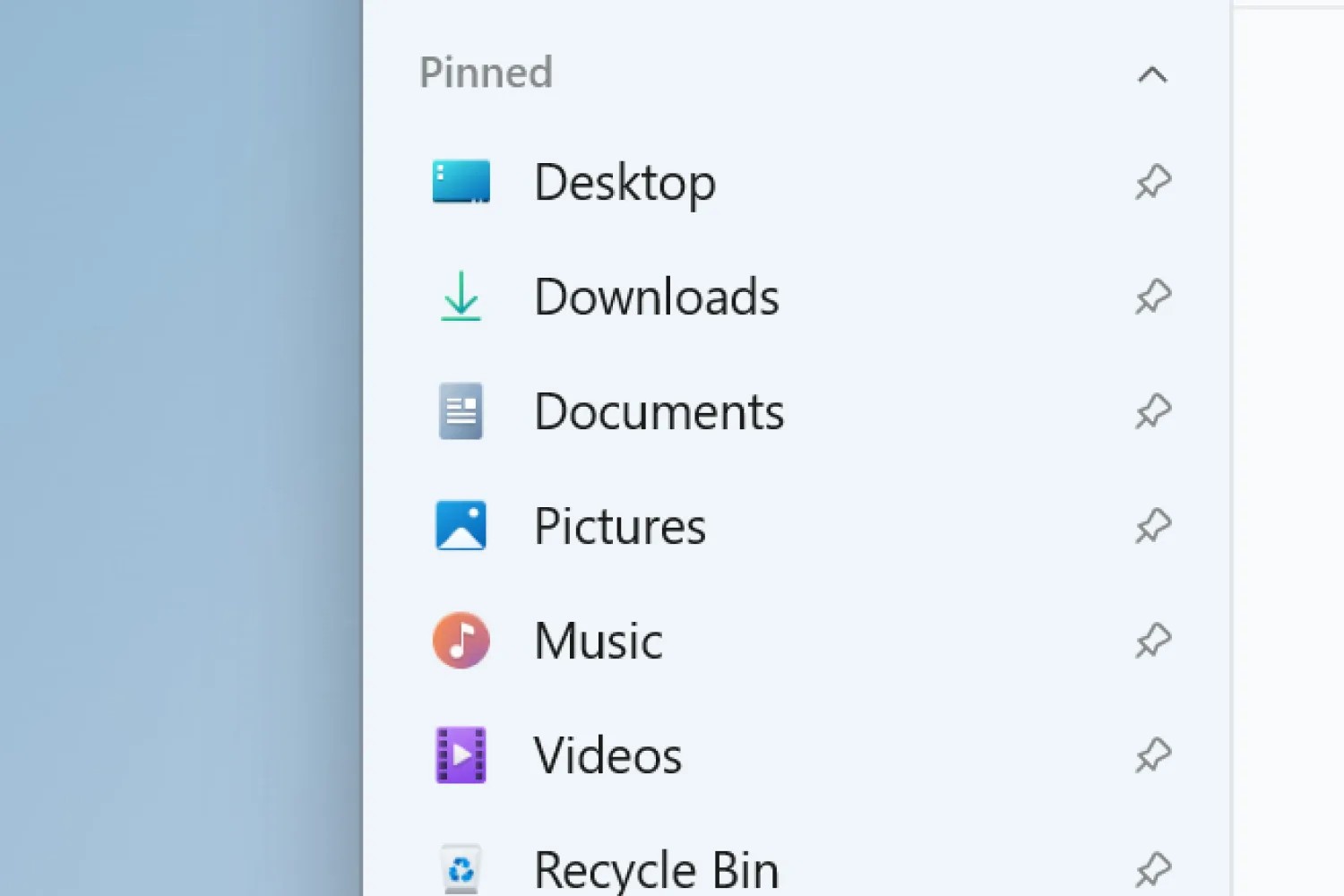The image size is (1344, 896).
Task: Unpin Documents using its pin marker
Action: (1154, 410)
